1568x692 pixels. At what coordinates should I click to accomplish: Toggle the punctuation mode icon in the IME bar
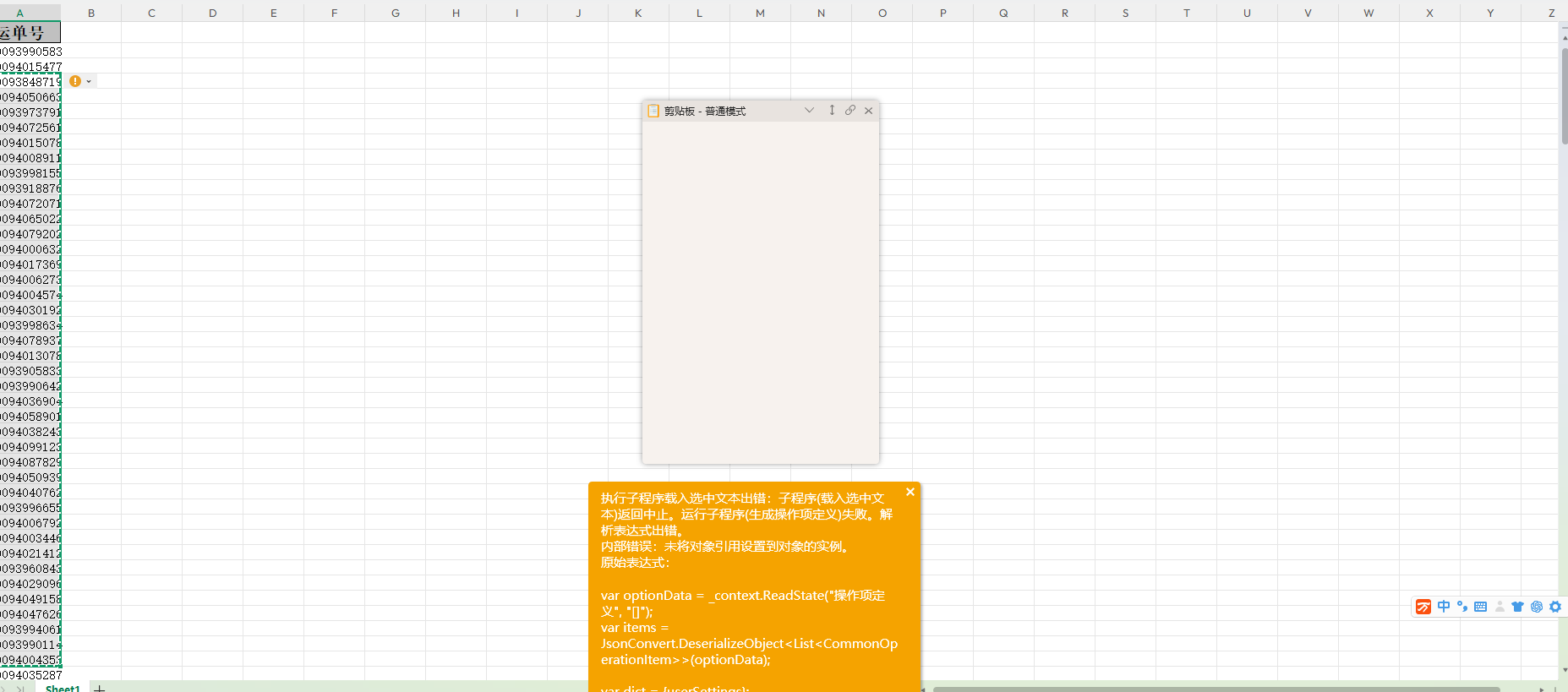(x=1462, y=607)
